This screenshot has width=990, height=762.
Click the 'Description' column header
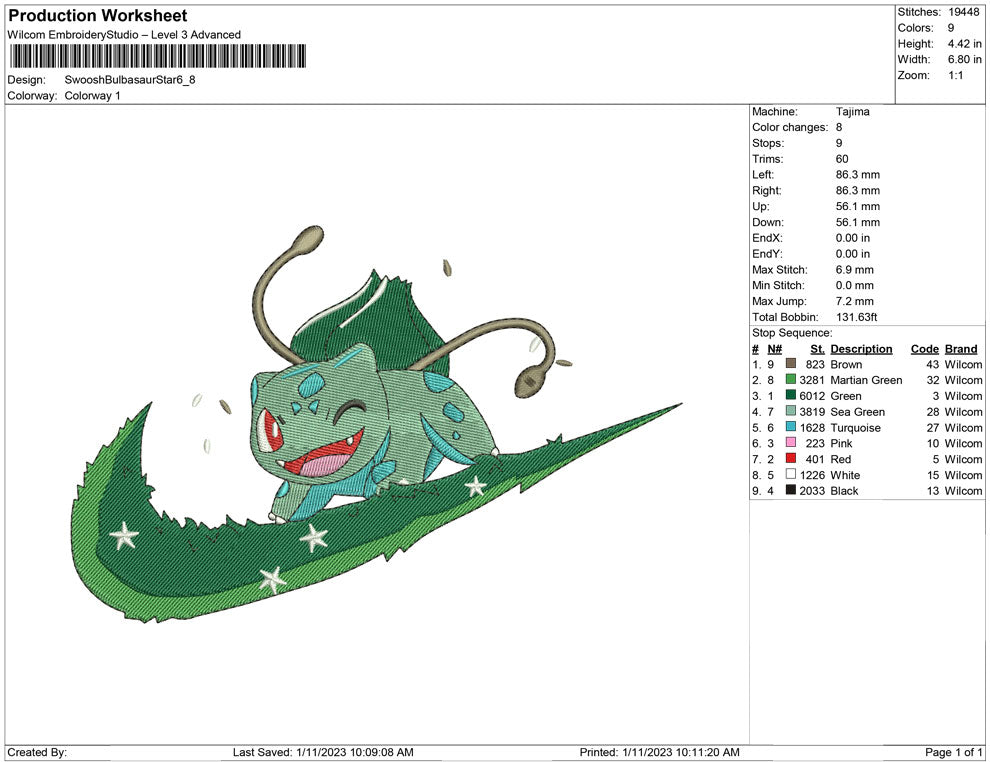(x=861, y=348)
